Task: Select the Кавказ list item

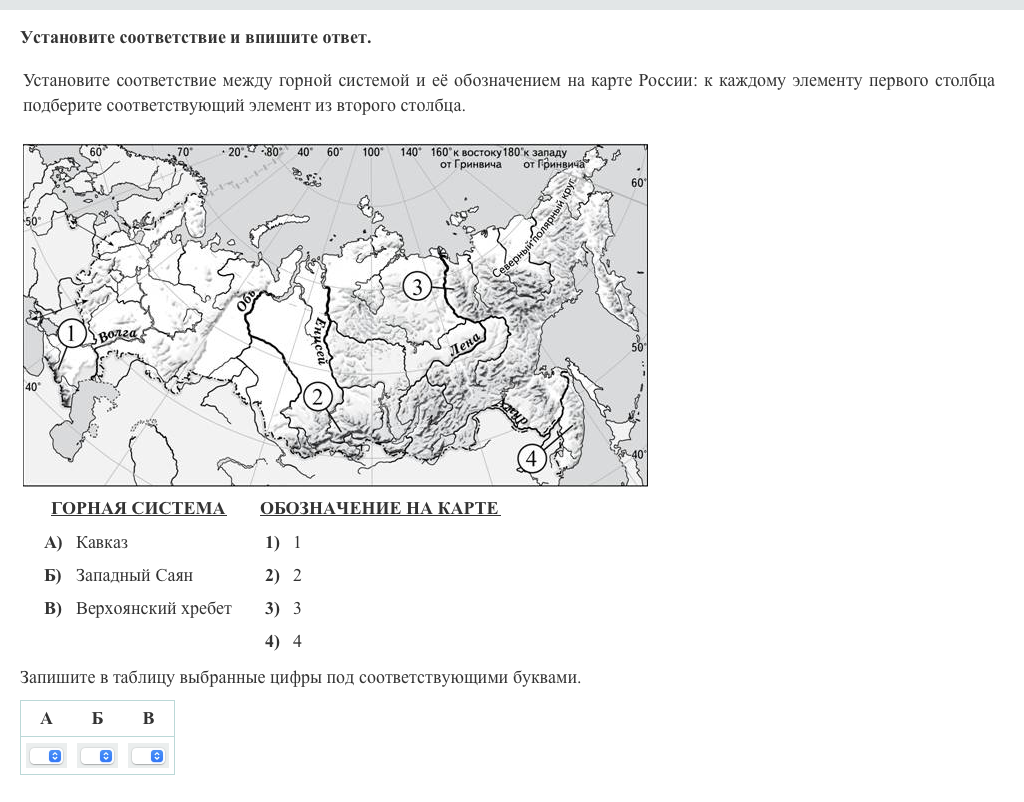Action: pyautogui.click(x=101, y=543)
